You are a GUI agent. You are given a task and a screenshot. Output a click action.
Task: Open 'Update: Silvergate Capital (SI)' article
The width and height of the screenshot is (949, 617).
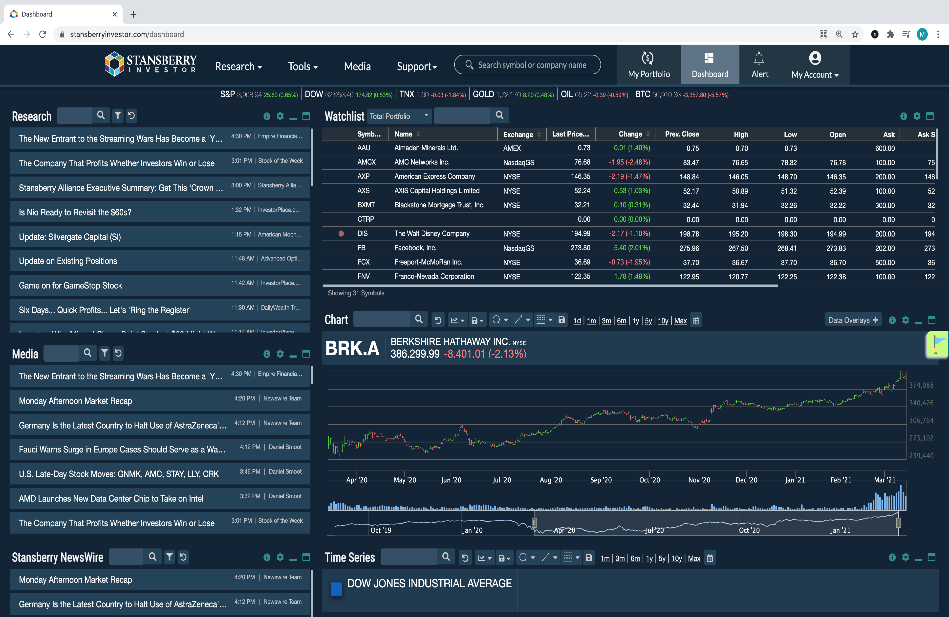click(x=160, y=237)
